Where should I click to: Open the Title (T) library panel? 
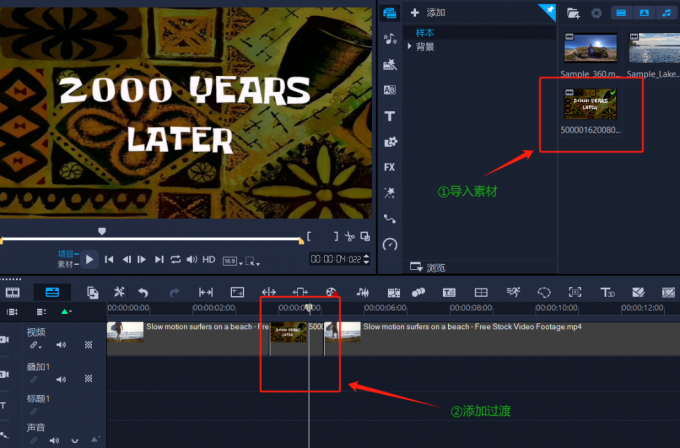(x=389, y=116)
